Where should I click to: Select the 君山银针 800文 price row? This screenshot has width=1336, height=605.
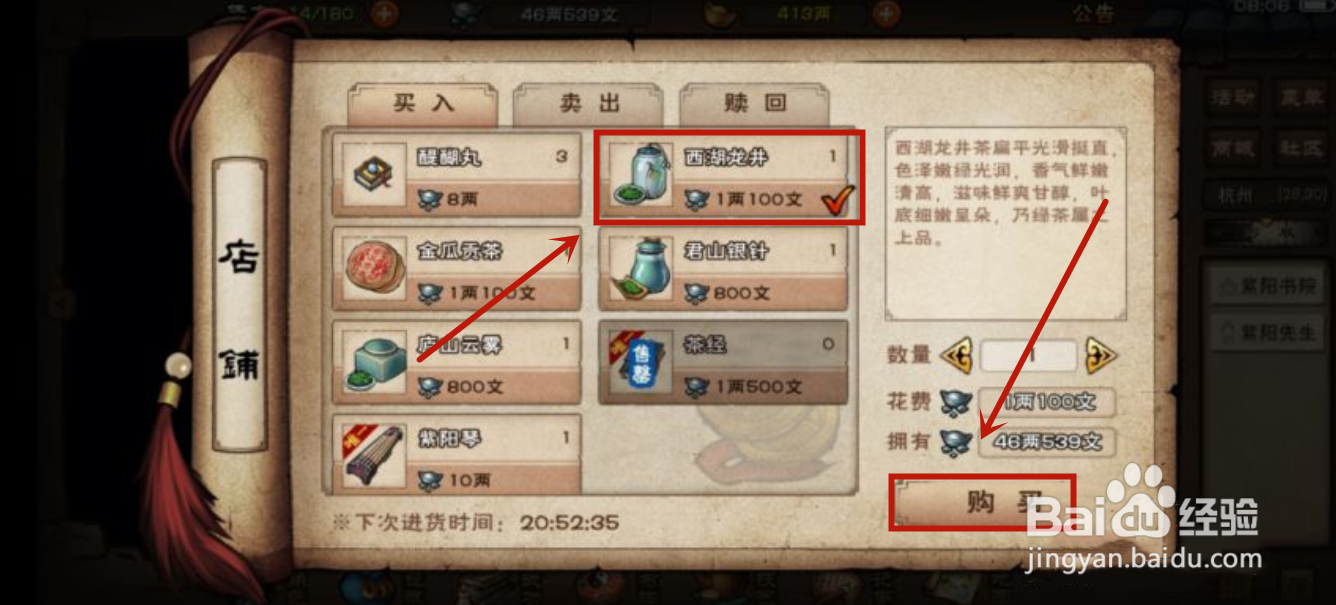(723, 293)
